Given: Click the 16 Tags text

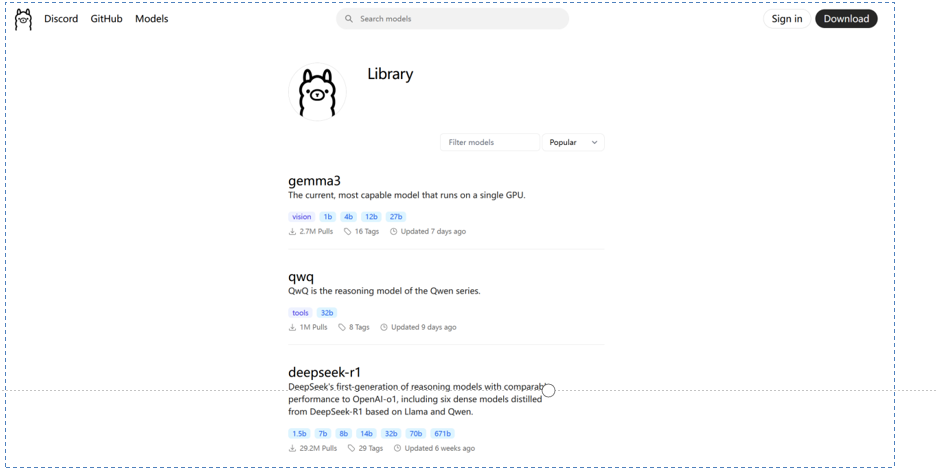Looking at the screenshot, I should tap(367, 231).
